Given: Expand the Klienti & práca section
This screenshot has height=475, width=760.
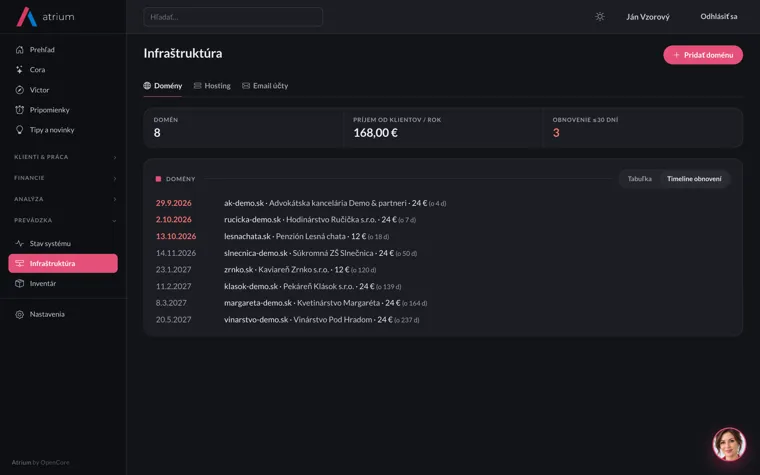Looking at the screenshot, I should [x=63, y=157].
